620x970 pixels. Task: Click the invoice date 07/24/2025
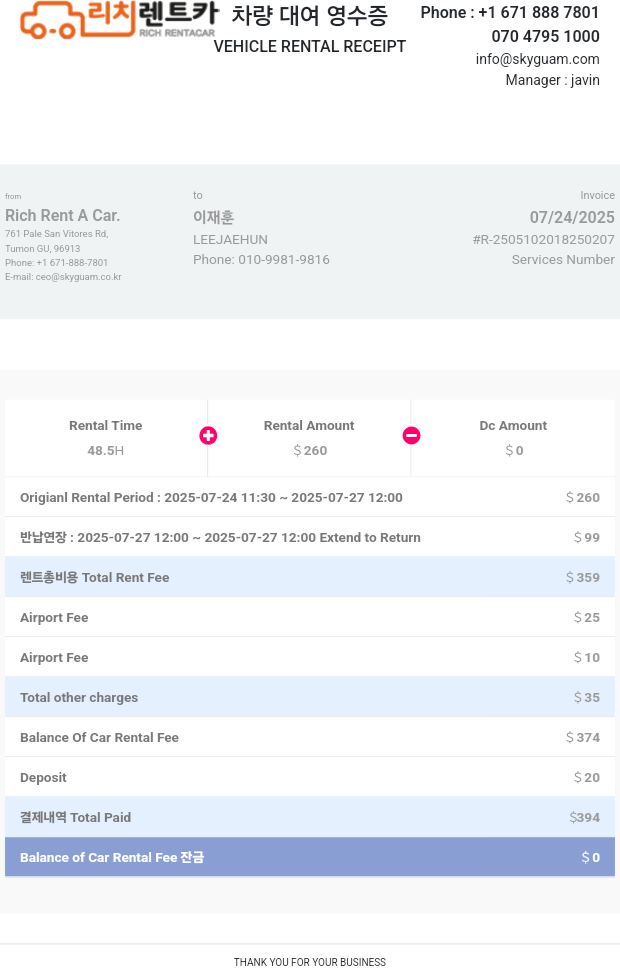tap(572, 217)
